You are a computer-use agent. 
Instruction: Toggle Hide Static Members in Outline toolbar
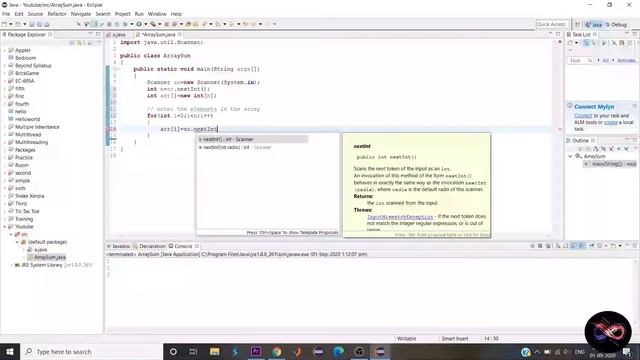(611, 149)
